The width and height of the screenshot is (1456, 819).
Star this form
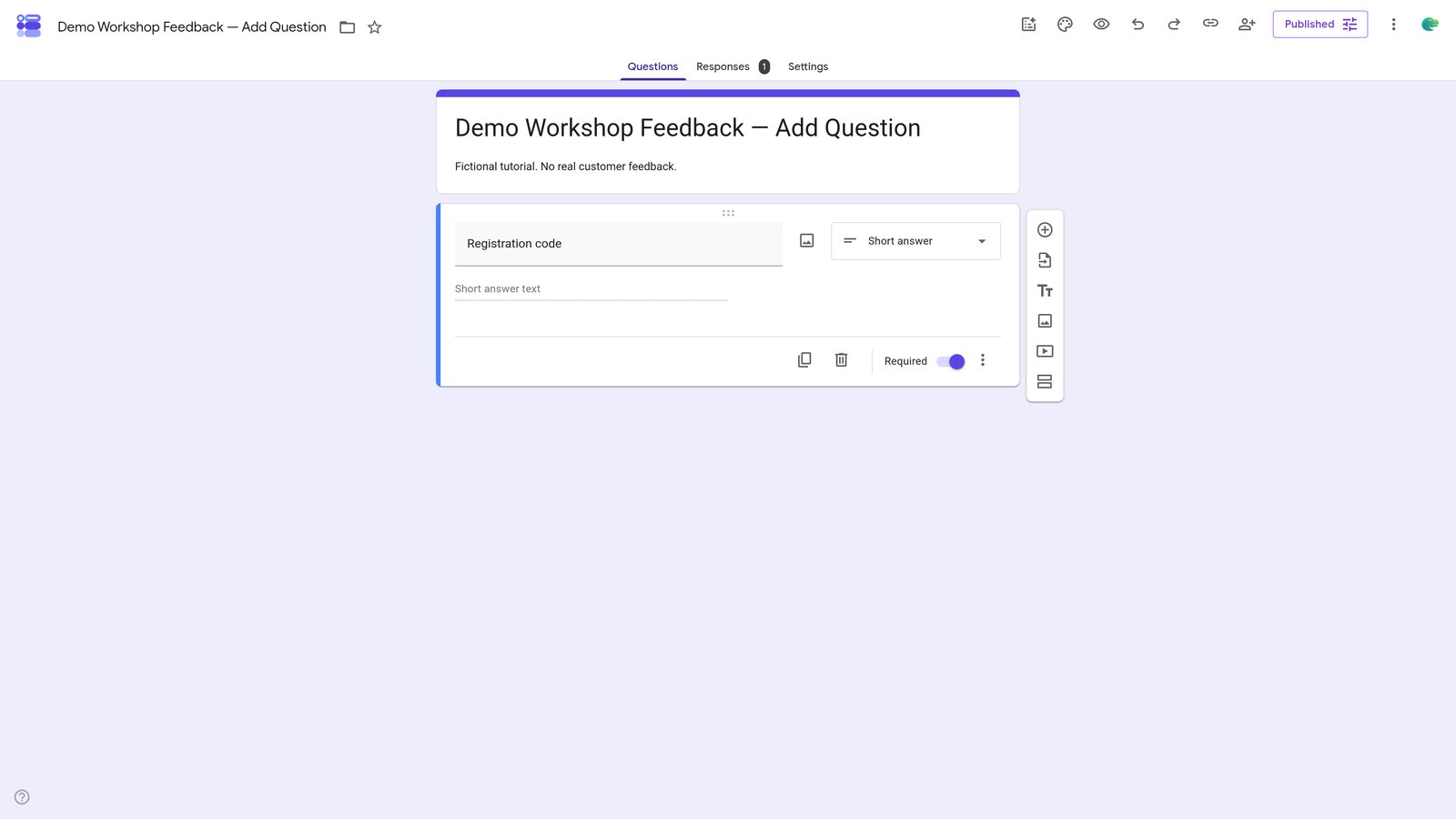pyautogui.click(x=374, y=27)
